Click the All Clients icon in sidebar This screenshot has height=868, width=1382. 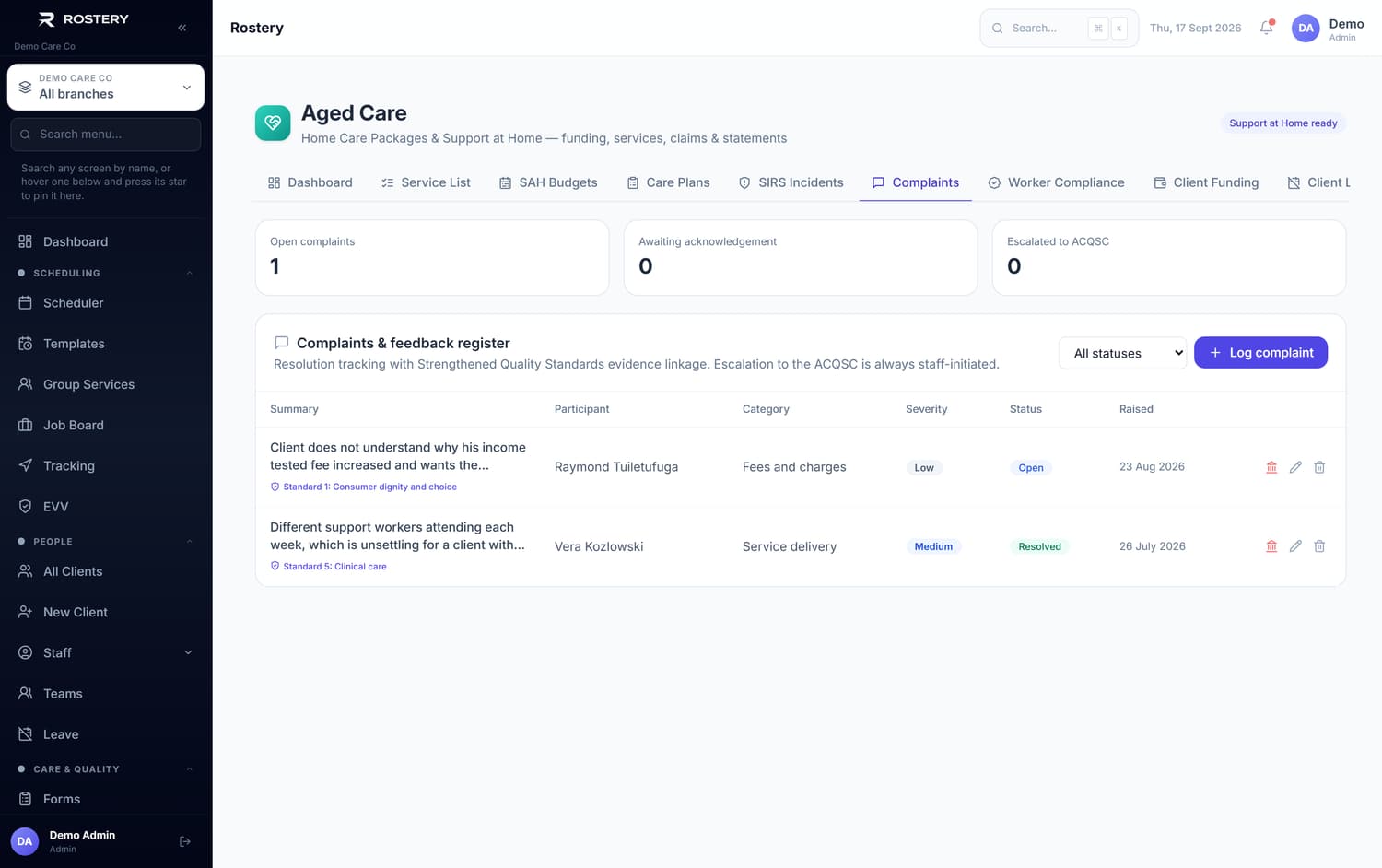pos(26,571)
